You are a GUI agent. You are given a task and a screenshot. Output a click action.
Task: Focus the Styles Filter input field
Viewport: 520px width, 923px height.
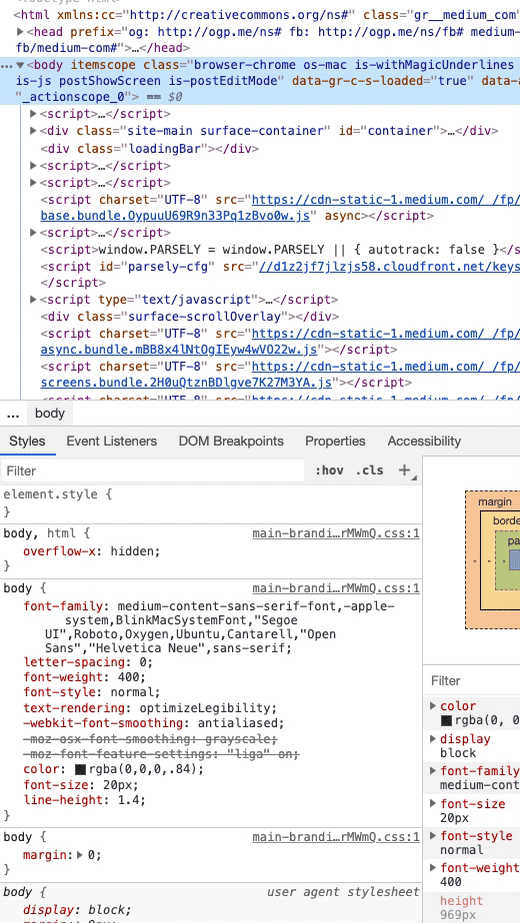tap(153, 471)
